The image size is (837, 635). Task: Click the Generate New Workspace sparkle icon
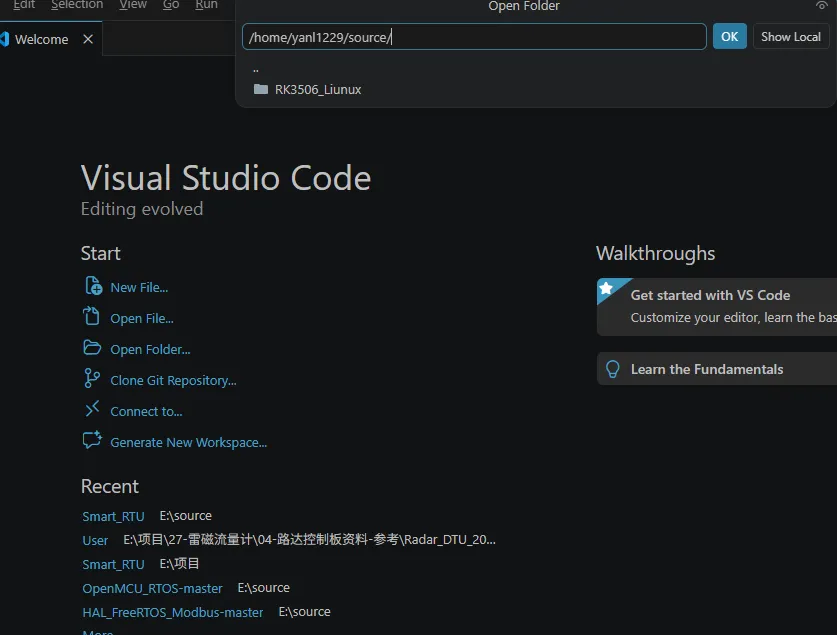tap(92, 440)
